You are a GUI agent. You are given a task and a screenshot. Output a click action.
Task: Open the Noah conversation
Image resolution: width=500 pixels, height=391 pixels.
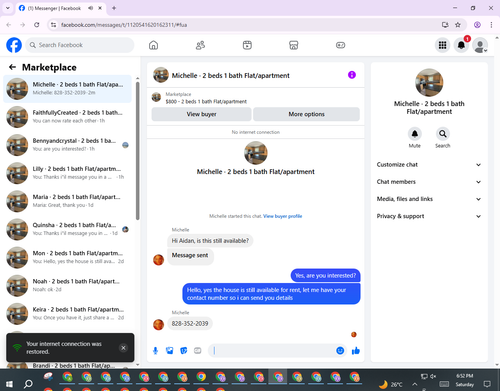click(67, 286)
